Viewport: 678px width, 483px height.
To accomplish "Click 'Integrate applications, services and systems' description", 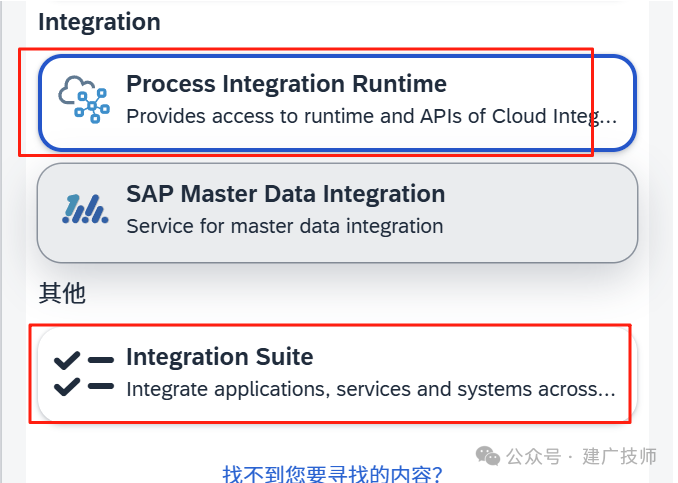I will pyautogui.click(x=371, y=389).
